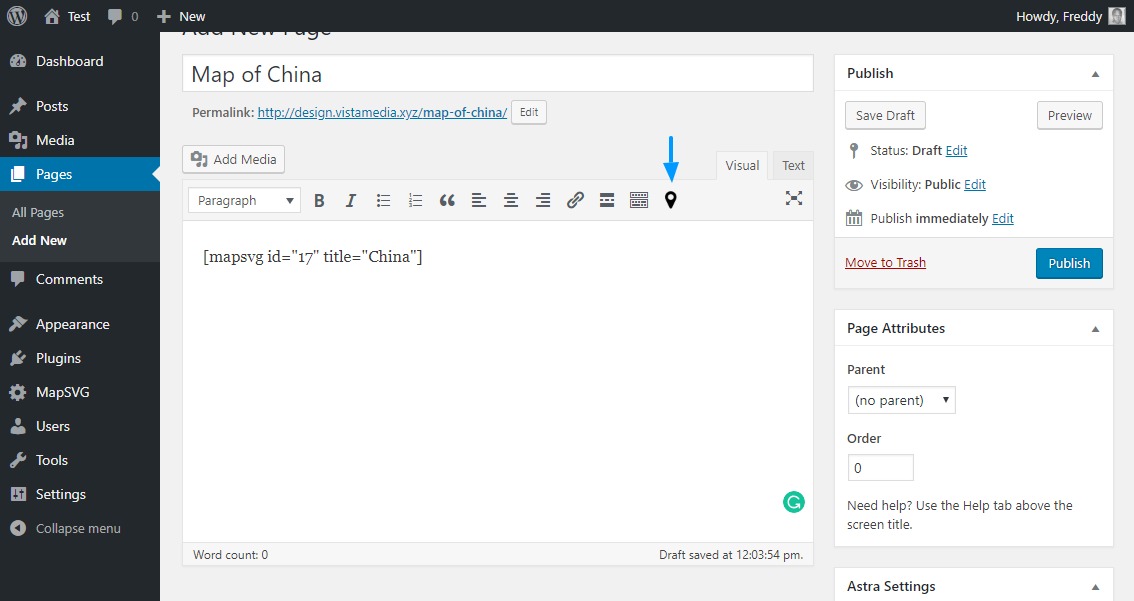Collapse the Publish panel
The width and height of the screenshot is (1134, 601).
point(1095,74)
